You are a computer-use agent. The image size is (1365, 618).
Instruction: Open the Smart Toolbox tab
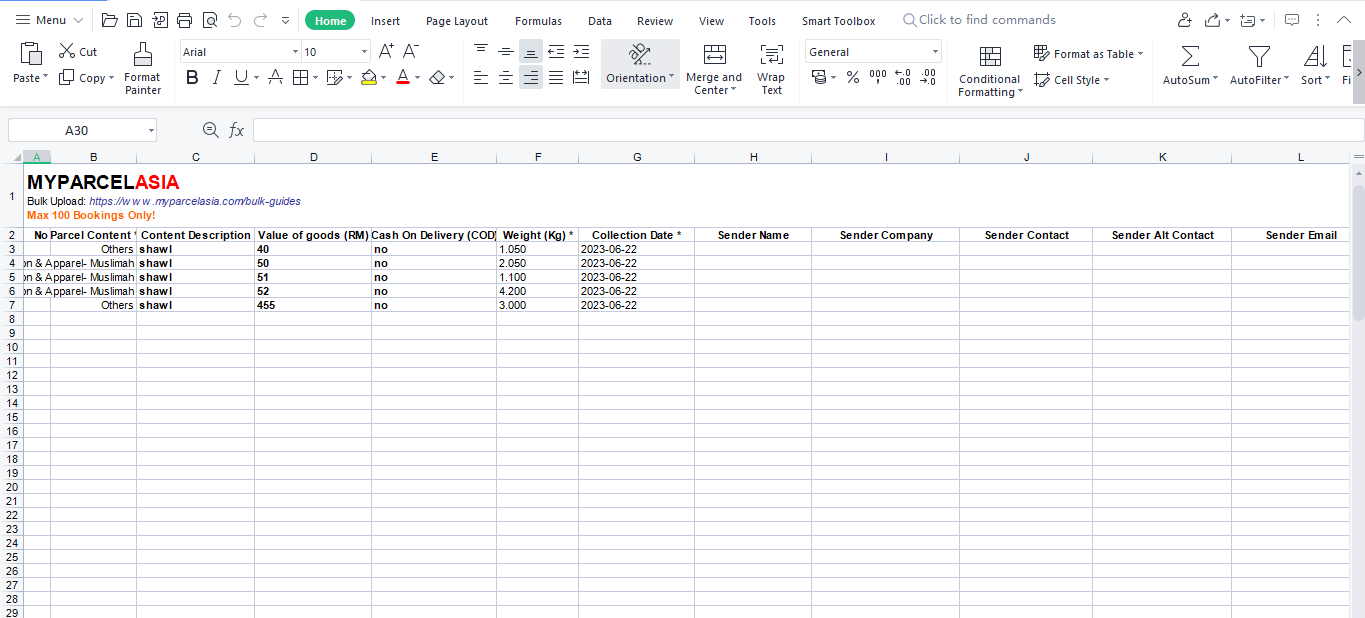(x=838, y=21)
